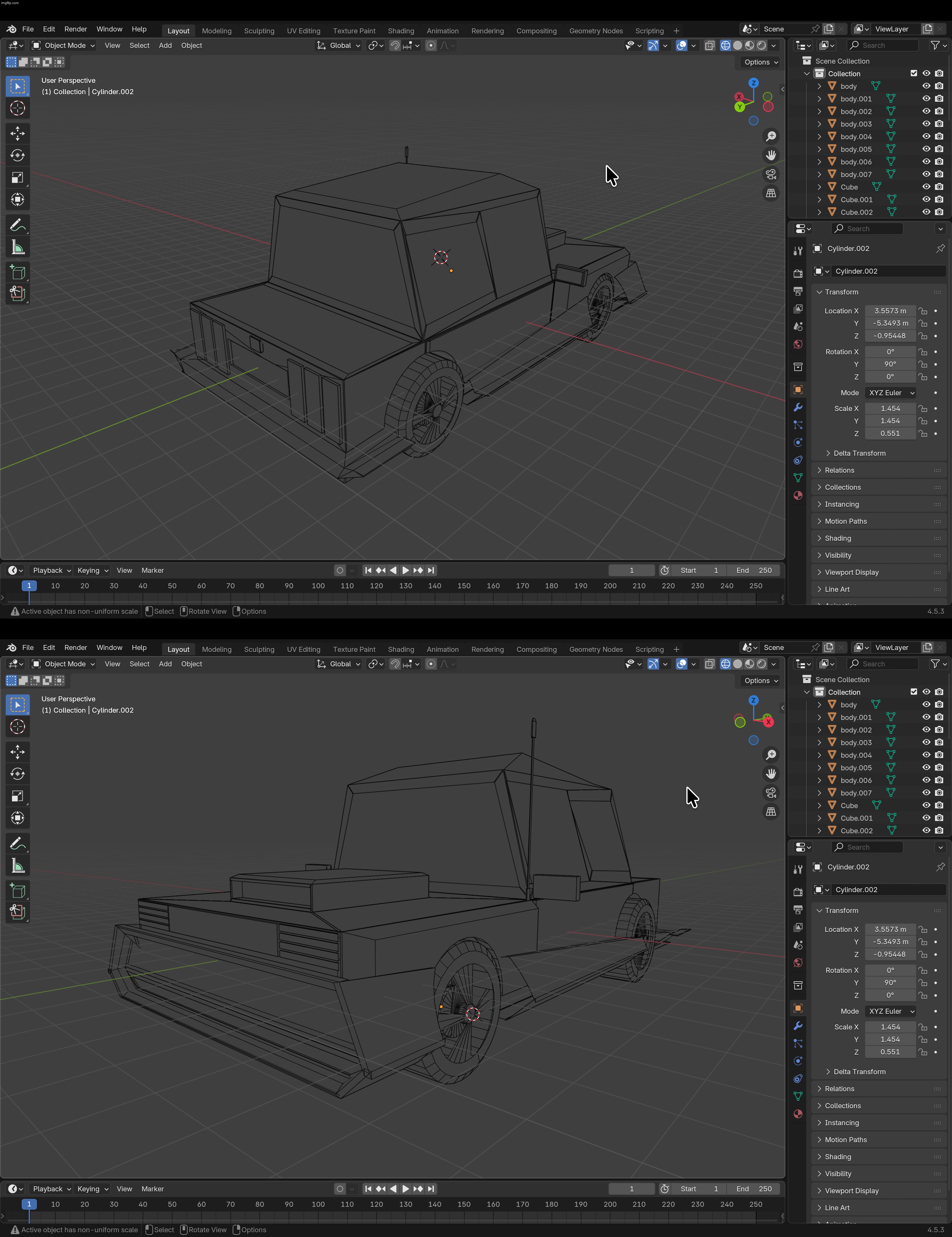Select the Transform tool in bottom Blender window
The height and width of the screenshot is (1237, 952).
coord(18,818)
